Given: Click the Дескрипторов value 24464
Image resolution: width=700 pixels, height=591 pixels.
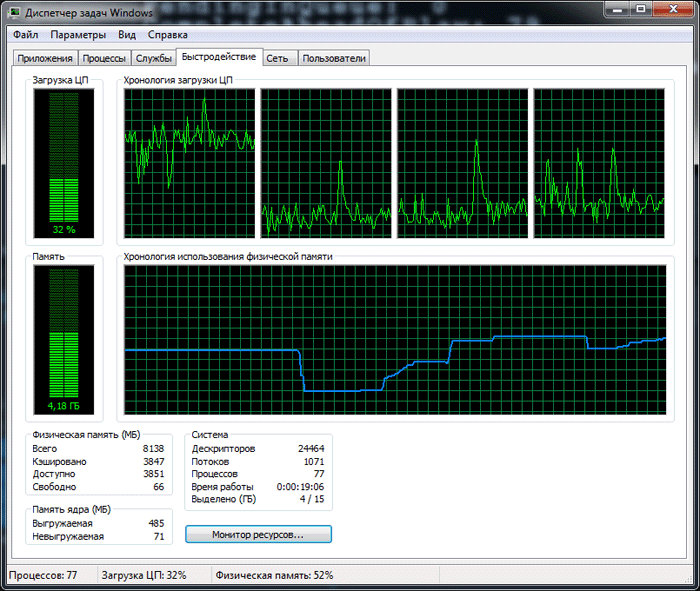Looking at the screenshot, I should pyautogui.click(x=311, y=449).
